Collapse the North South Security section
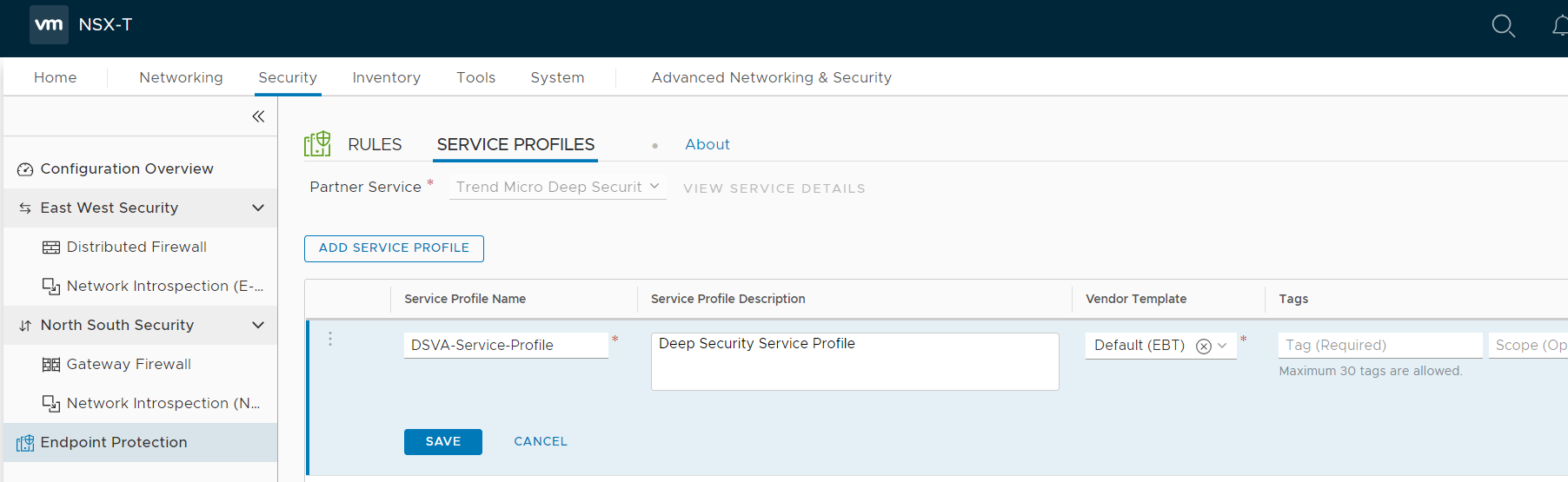 (257, 325)
